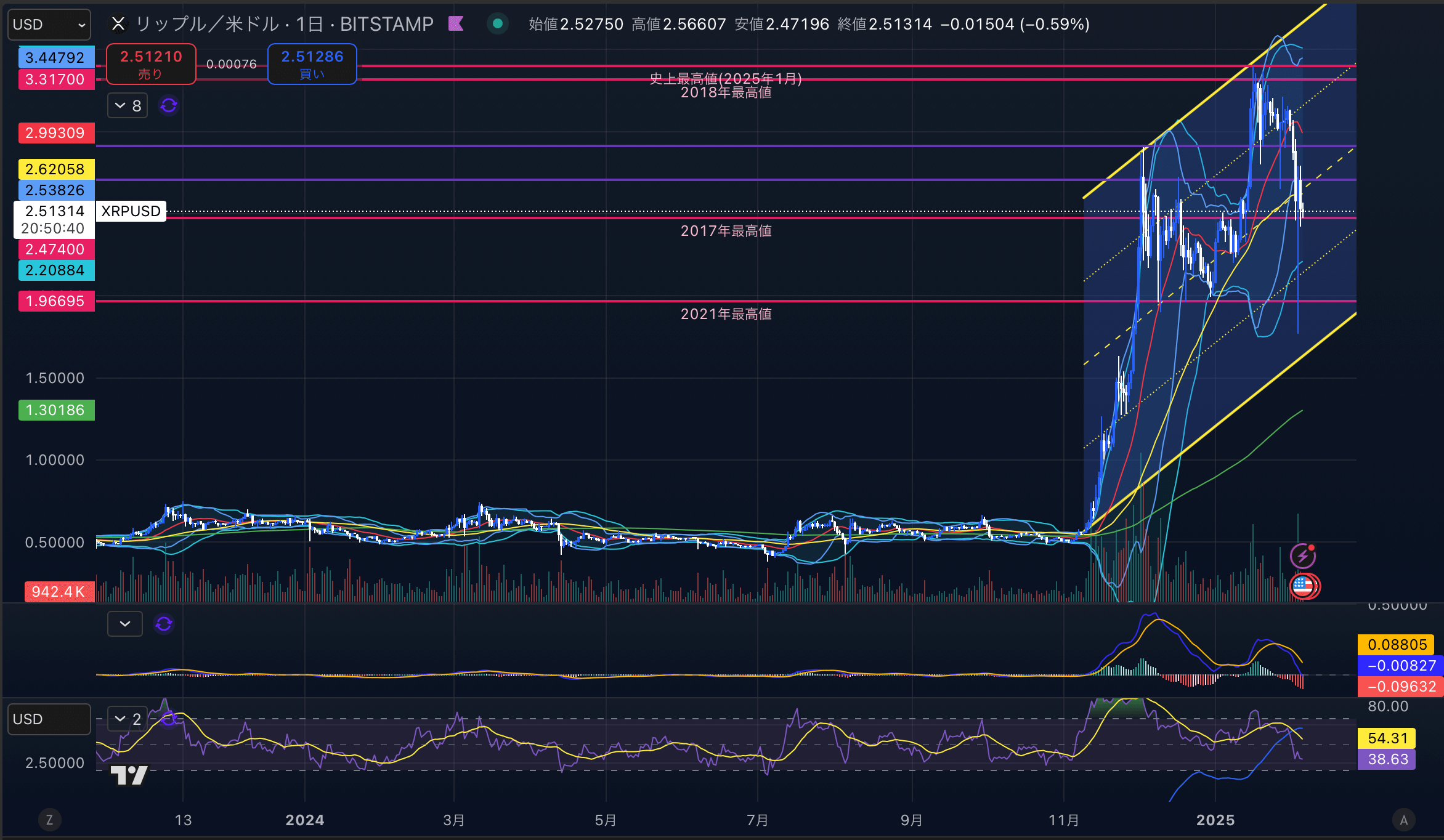Screen dimensions: 1444x840
Task: Click the 終値2.51314 value in header
Action: [x=885, y=24]
